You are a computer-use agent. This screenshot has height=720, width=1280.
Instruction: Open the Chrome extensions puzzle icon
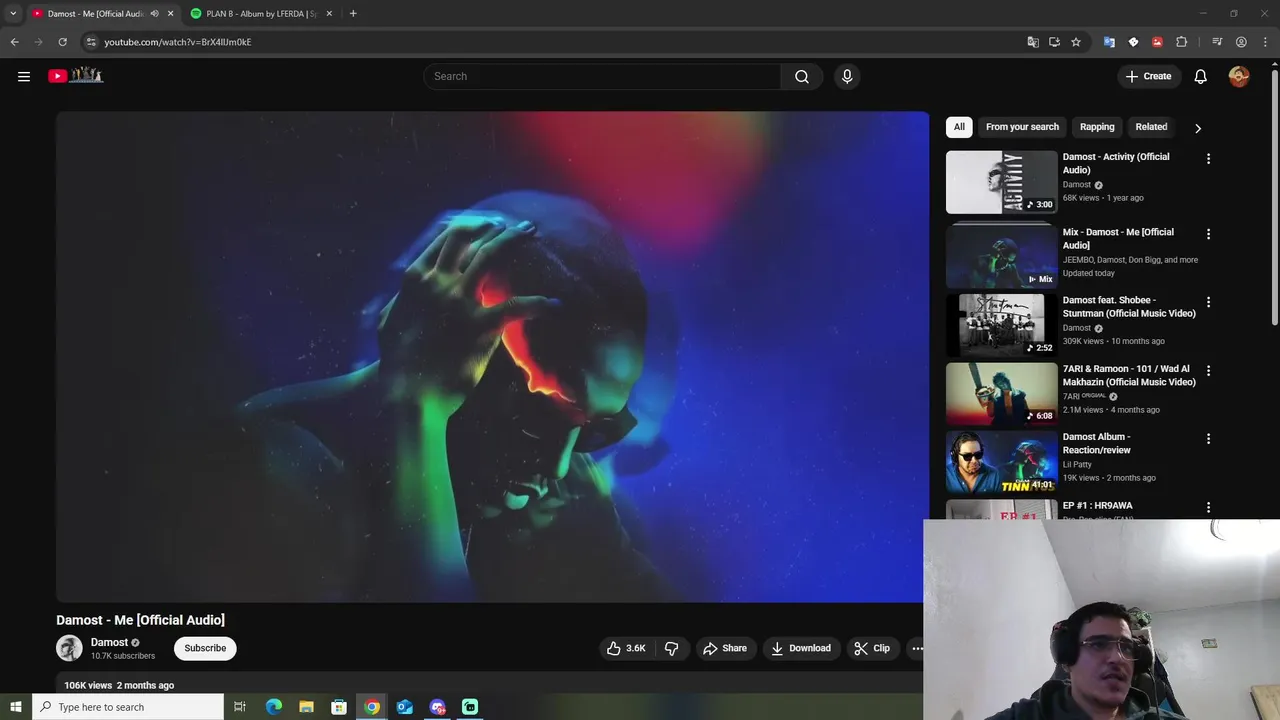point(1181,42)
